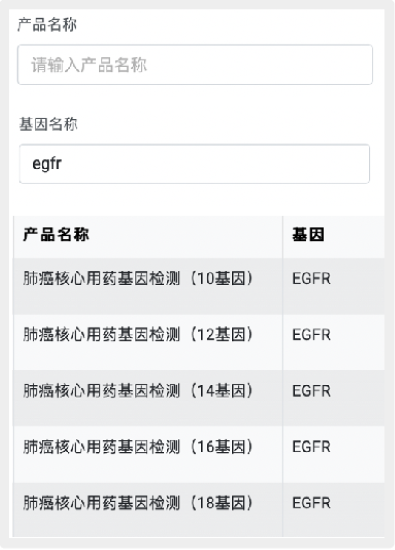Open row 肺癌核心用药基因检测（12基因）
The width and height of the screenshot is (395, 550).
[199, 342]
